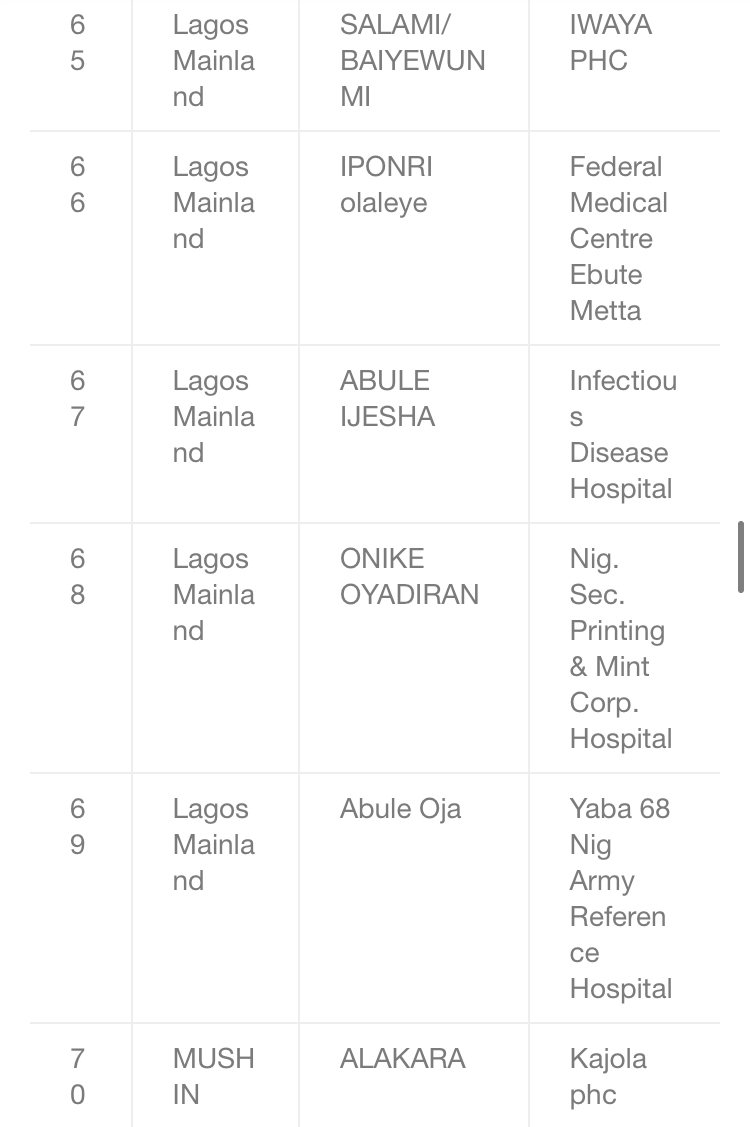Select the ALAKARA cell
Viewport: 750px width, 1127px height.
coord(413,1075)
